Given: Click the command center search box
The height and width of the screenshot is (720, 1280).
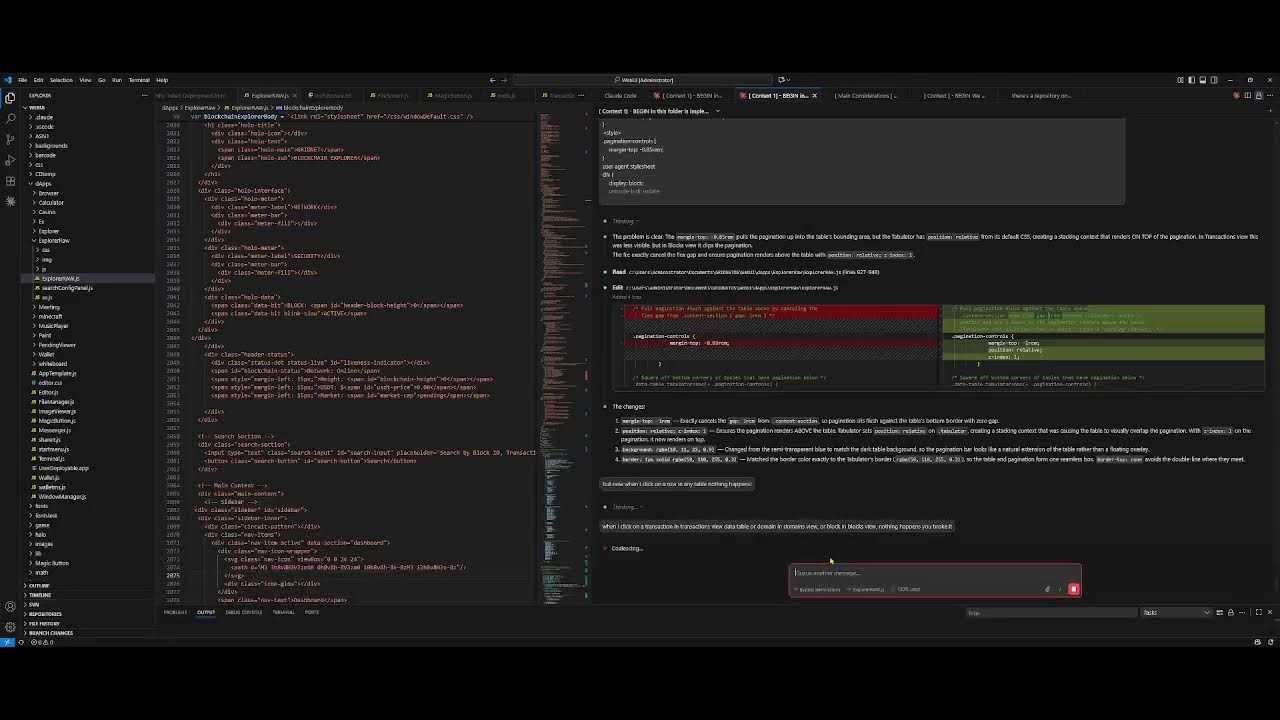Looking at the screenshot, I should (x=645, y=80).
